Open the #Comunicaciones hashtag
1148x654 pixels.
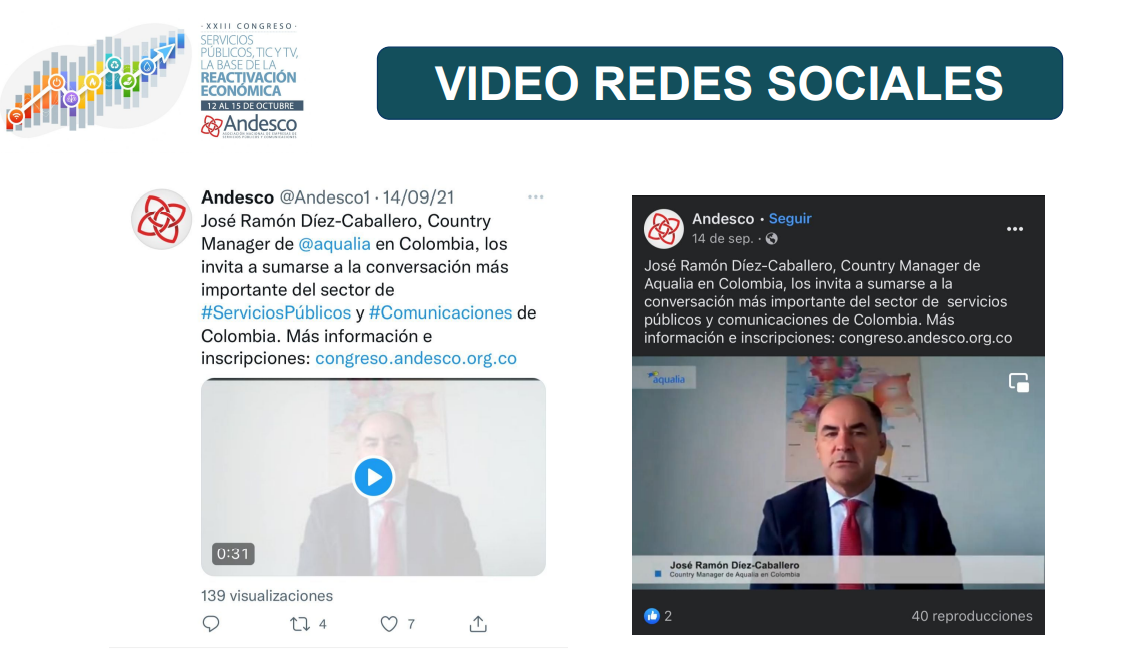click(441, 313)
